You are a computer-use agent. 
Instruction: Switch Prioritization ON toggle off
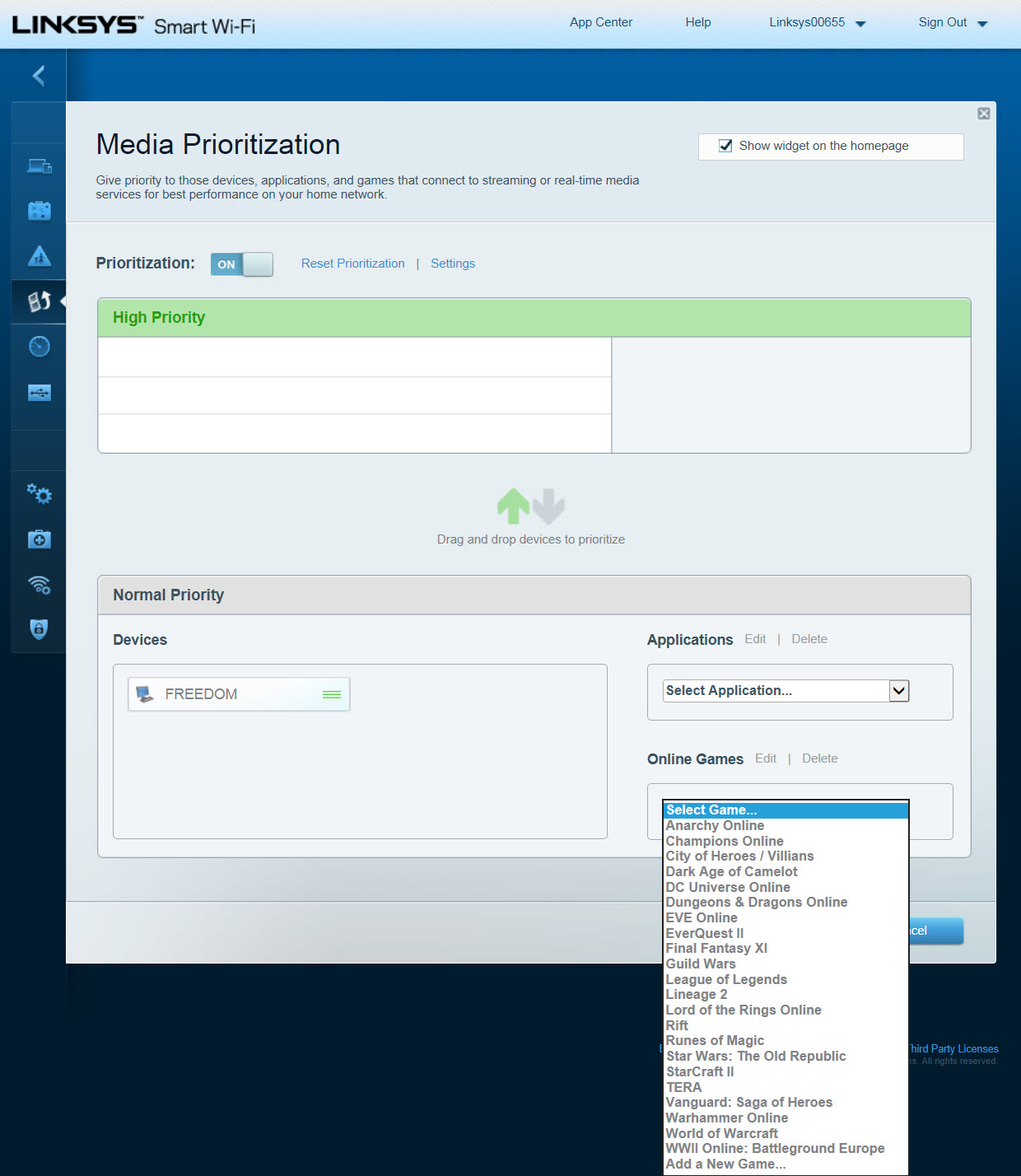coord(242,264)
